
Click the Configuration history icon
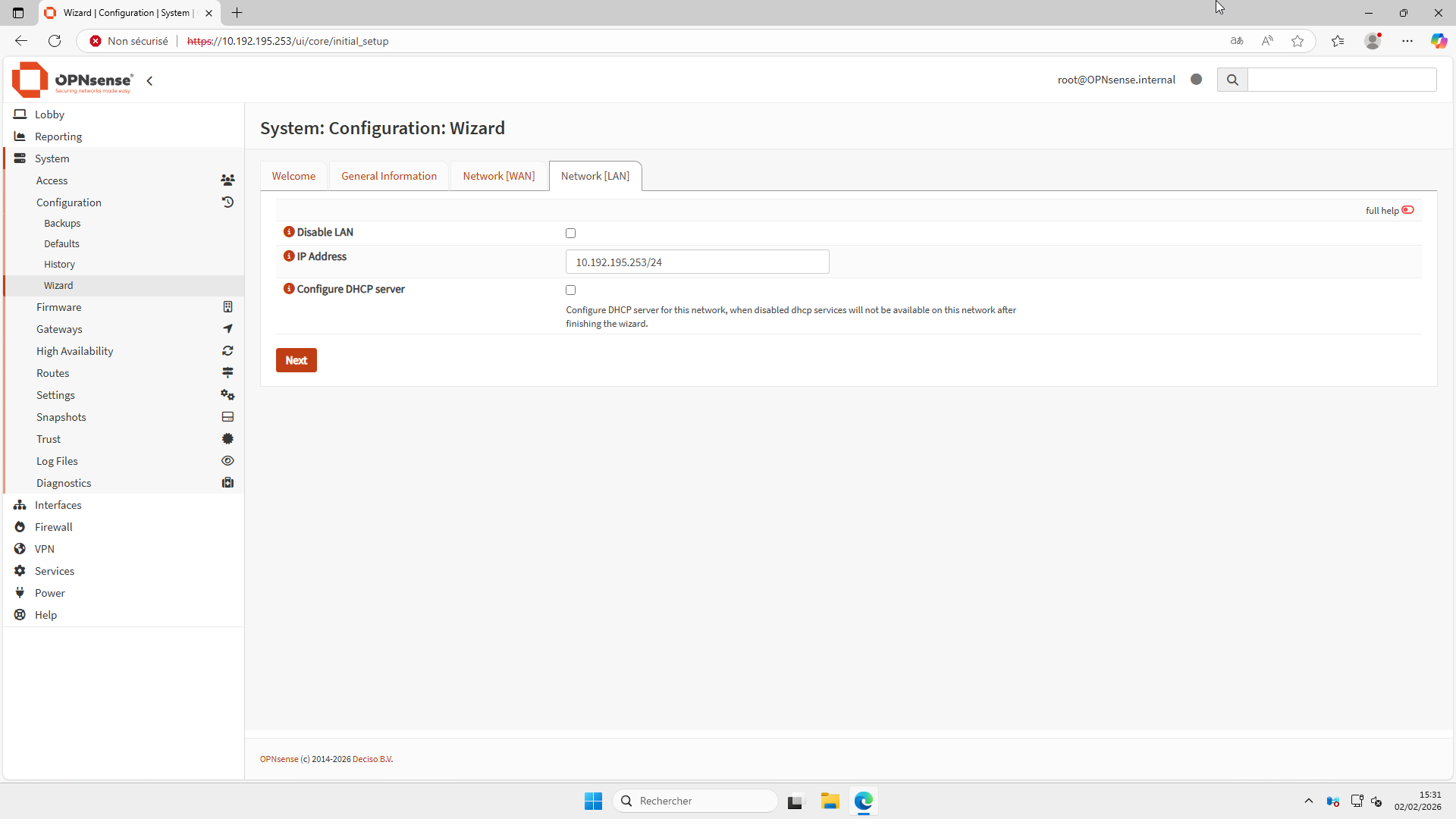(227, 202)
